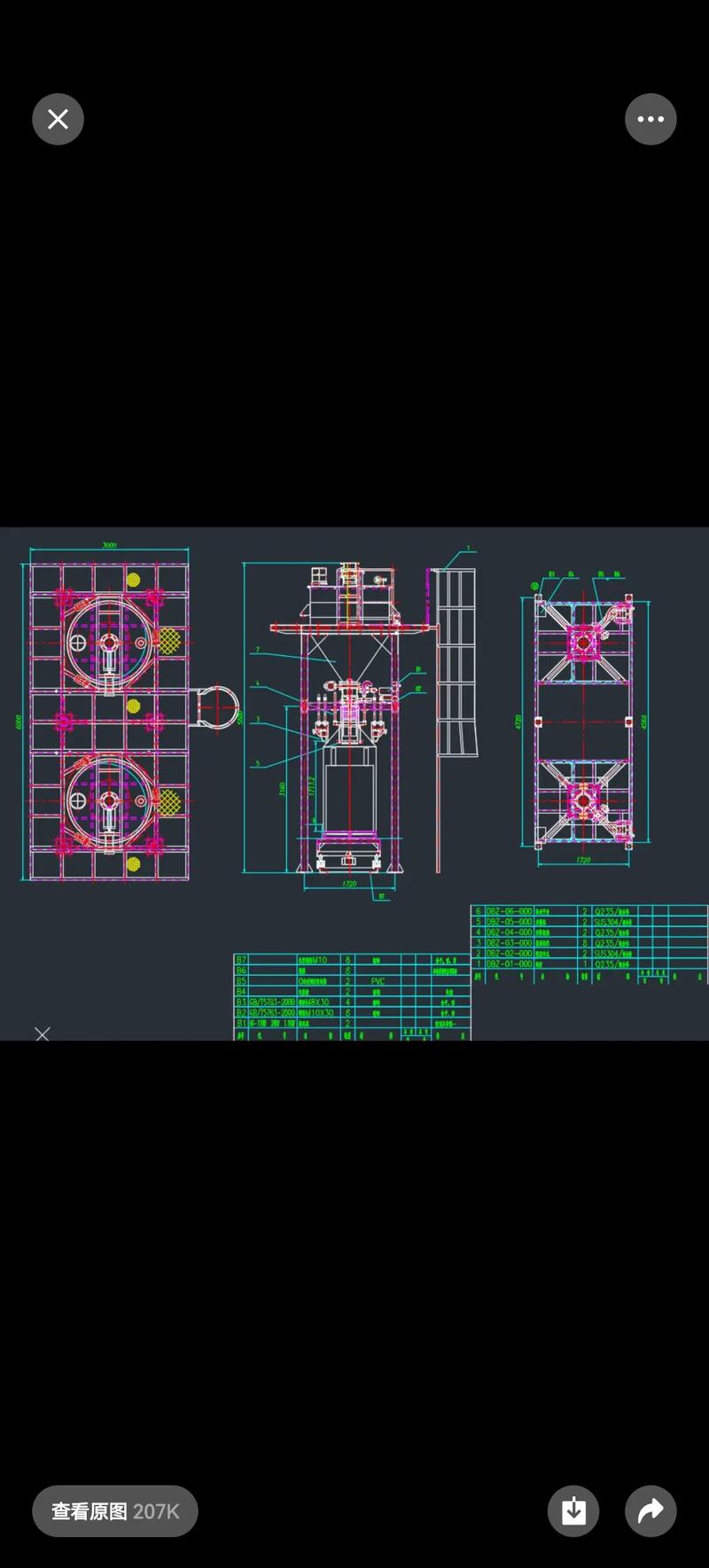Image resolution: width=709 pixels, height=1568 pixels.
Task: Select part number DBZ-04-000 in the table
Action: (510, 932)
